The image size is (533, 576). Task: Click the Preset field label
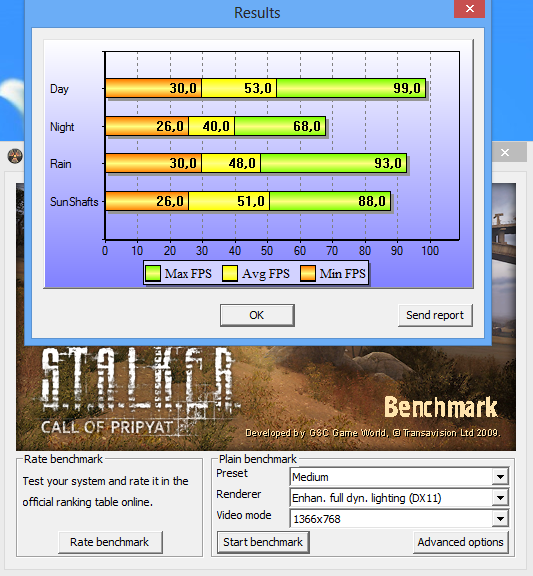232,473
